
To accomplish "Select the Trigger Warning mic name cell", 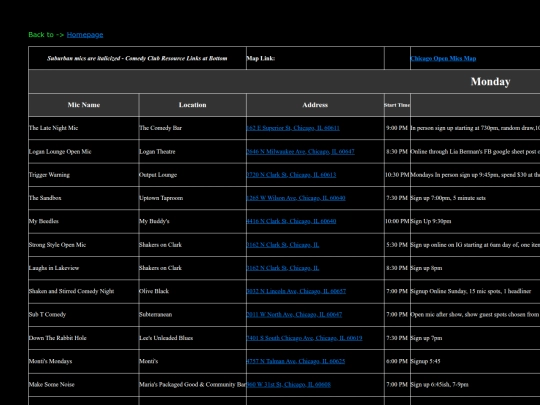I will coord(84,175).
